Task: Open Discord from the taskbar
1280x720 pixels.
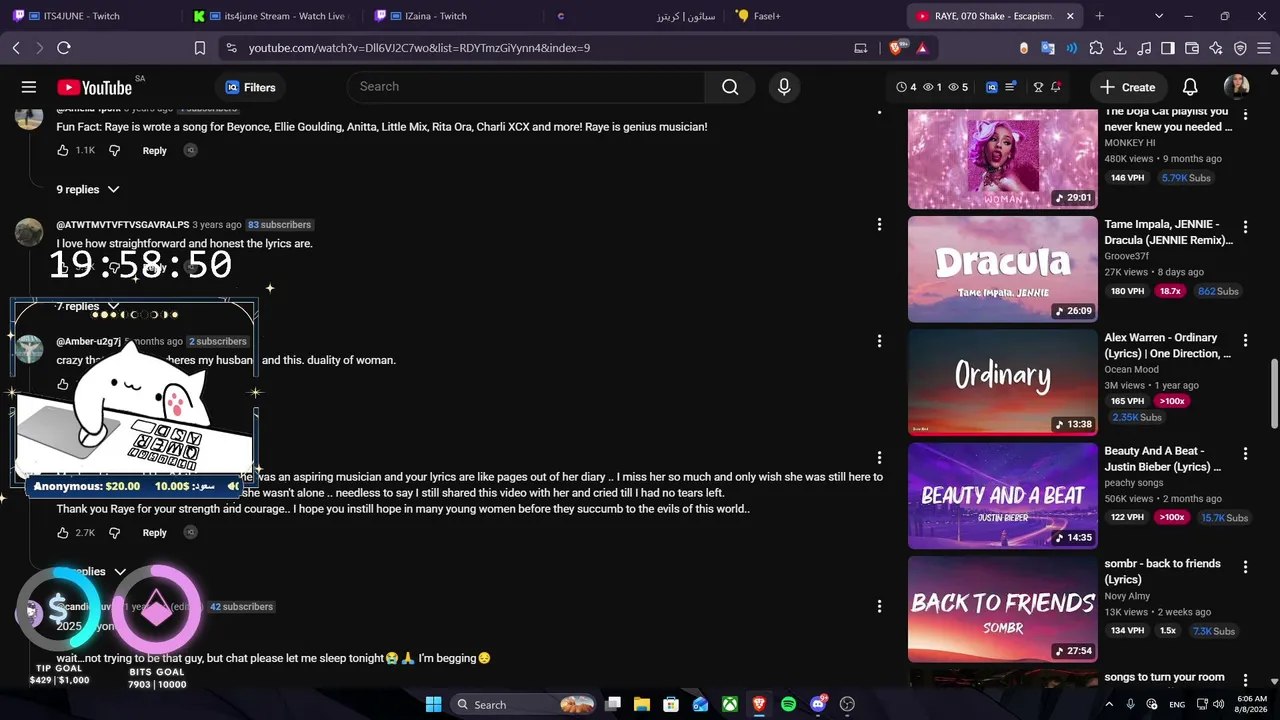Action: point(818,704)
